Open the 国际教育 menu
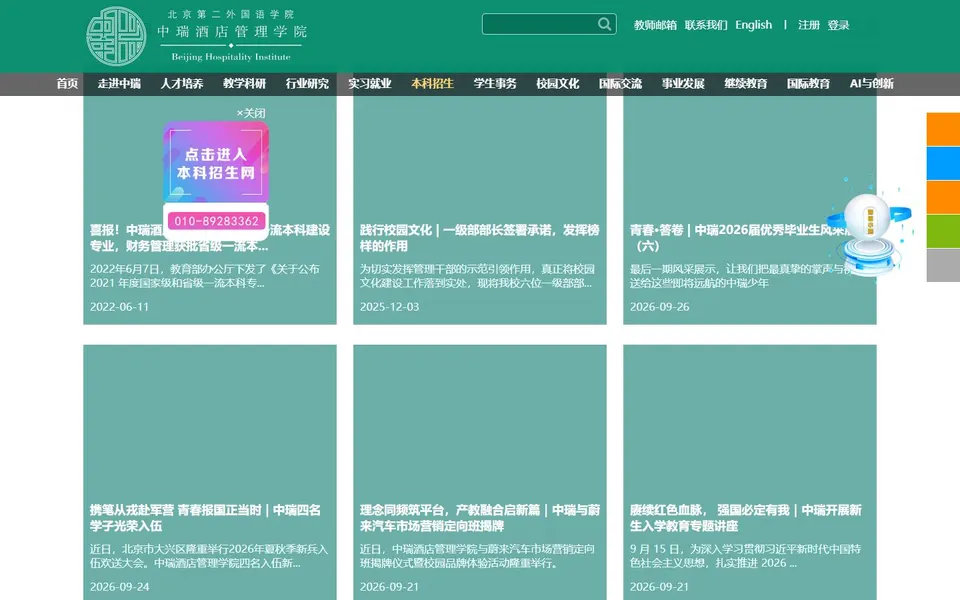Image resolution: width=960 pixels, height=600 pixels. click(x=808, y=84)
